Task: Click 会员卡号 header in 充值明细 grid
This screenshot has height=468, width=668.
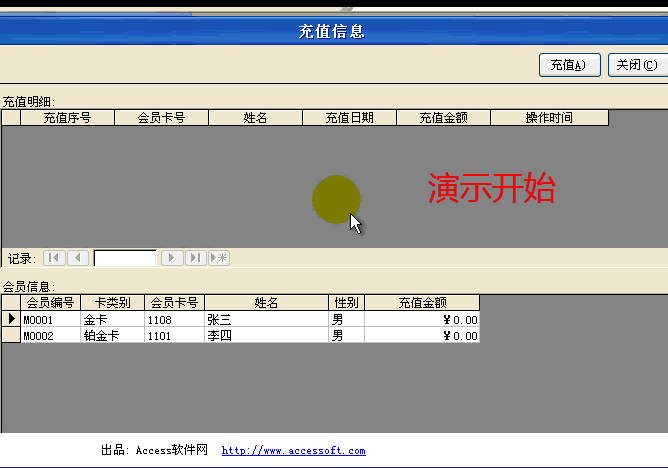Action: (x=161, y=118)
